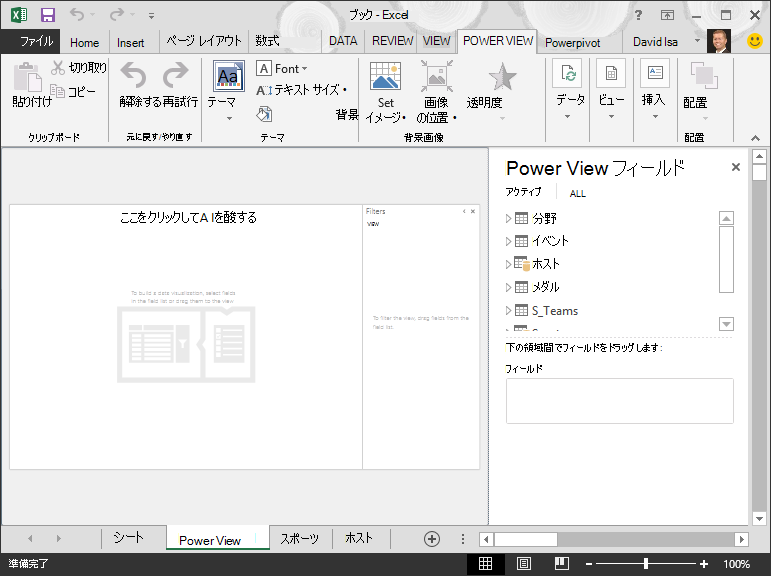Switch to Normal view in status bar

click(x=485, y=564)
